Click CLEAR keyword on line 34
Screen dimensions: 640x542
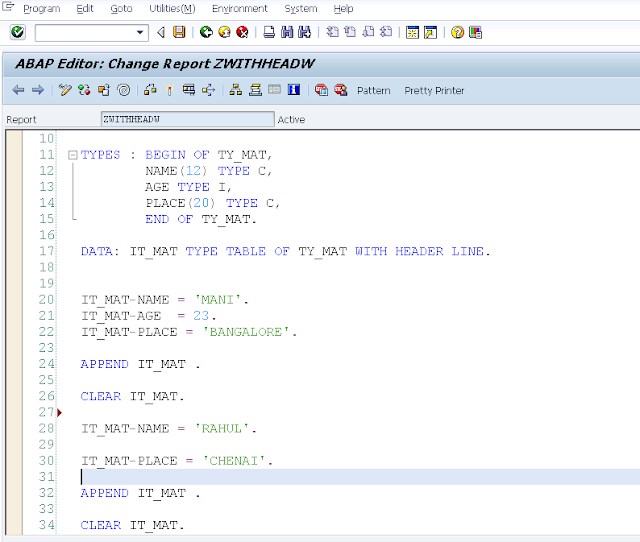[100, 525]
